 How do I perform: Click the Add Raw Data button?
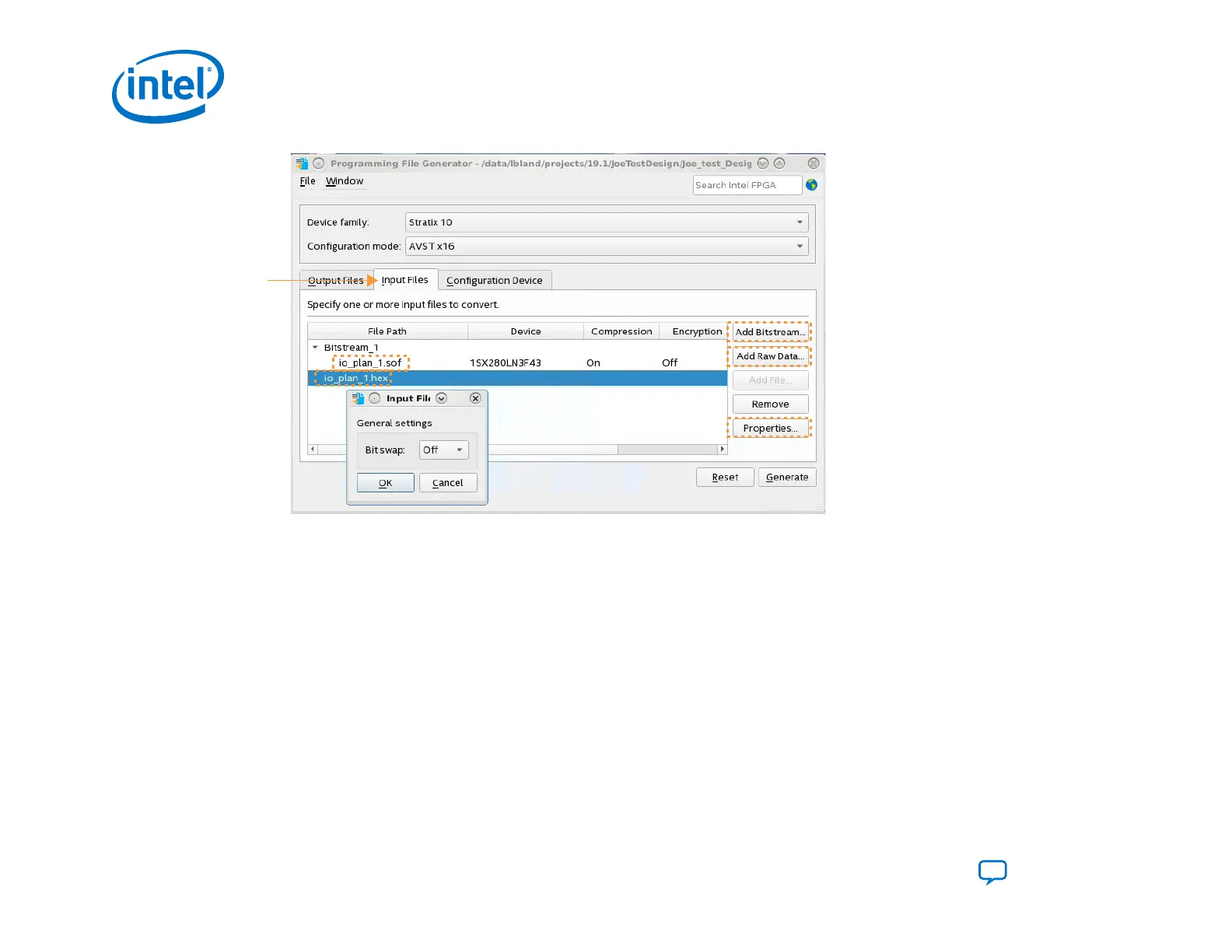[770, 356]
